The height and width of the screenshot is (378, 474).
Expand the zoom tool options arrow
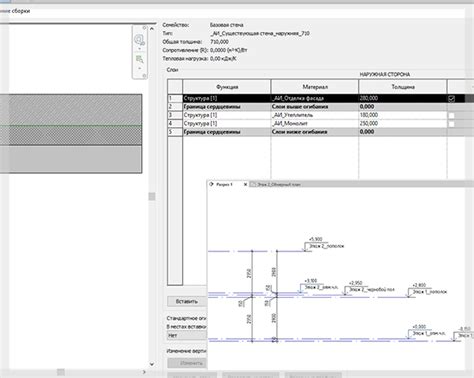coord(139,68)
